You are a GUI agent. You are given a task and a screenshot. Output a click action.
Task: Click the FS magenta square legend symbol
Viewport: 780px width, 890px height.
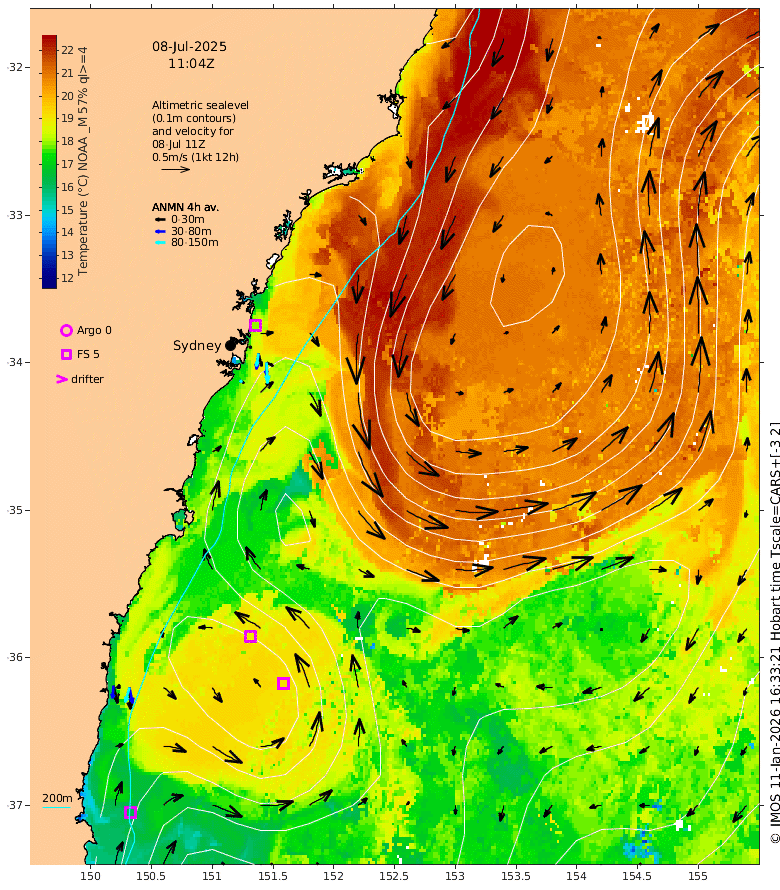click(x=66, y=354)
